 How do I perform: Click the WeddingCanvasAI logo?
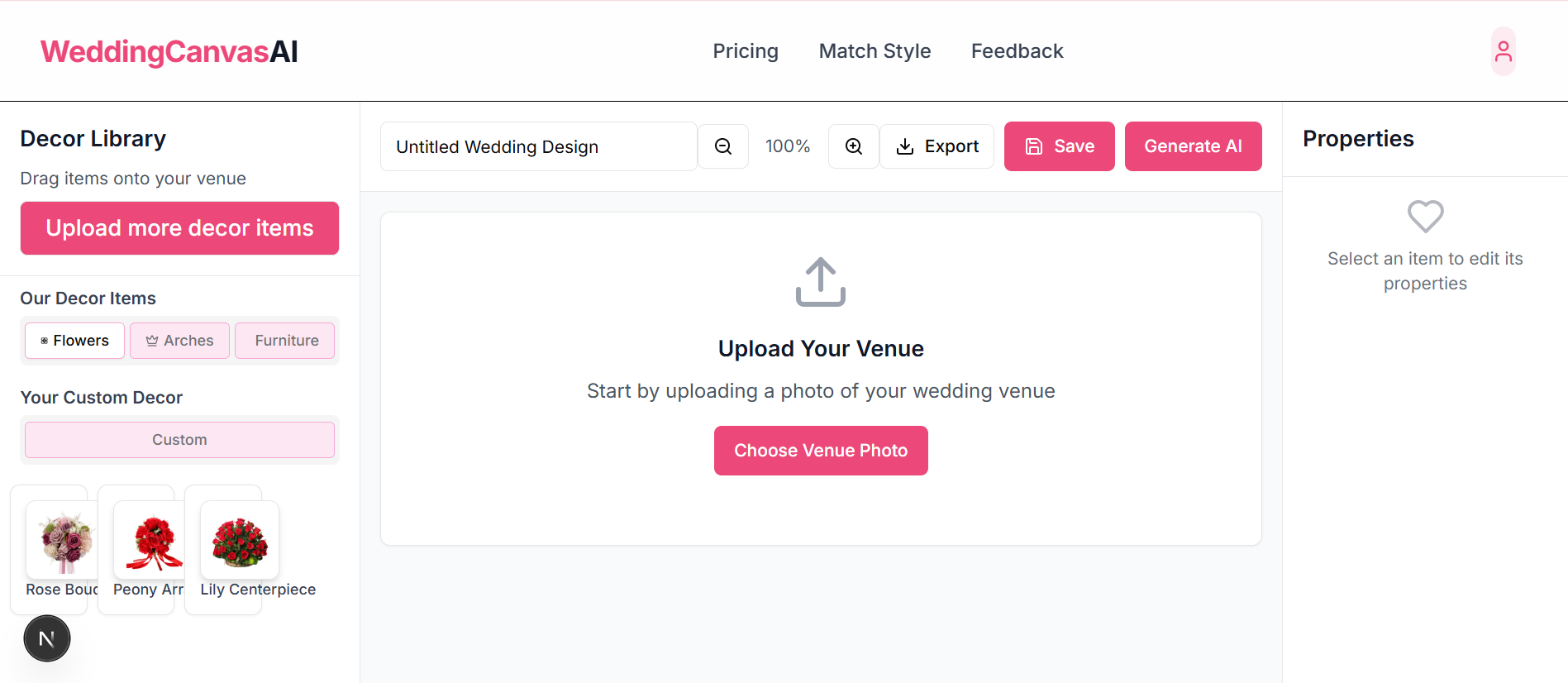(x=169, y=51)
